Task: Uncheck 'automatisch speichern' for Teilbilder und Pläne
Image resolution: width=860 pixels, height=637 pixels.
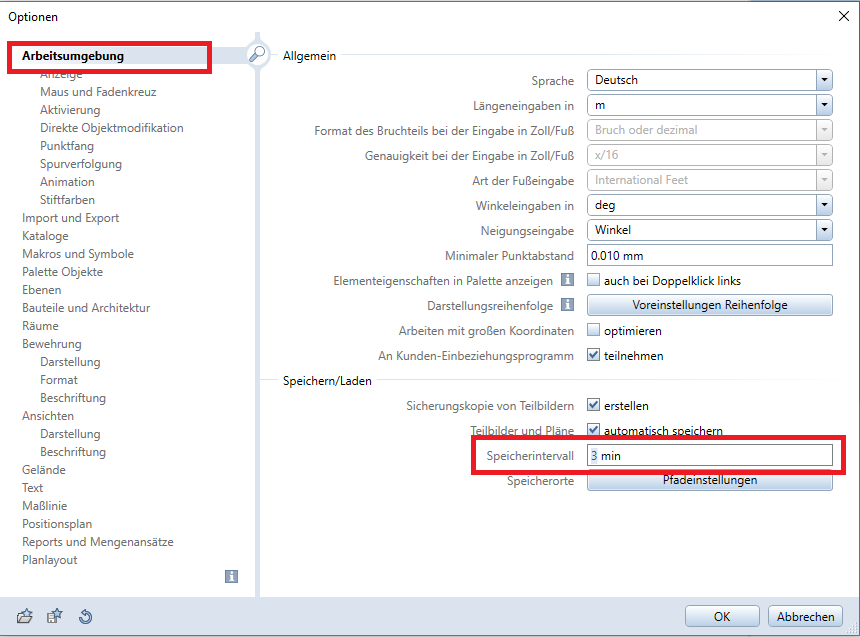Action: click(x=593, y=431)
